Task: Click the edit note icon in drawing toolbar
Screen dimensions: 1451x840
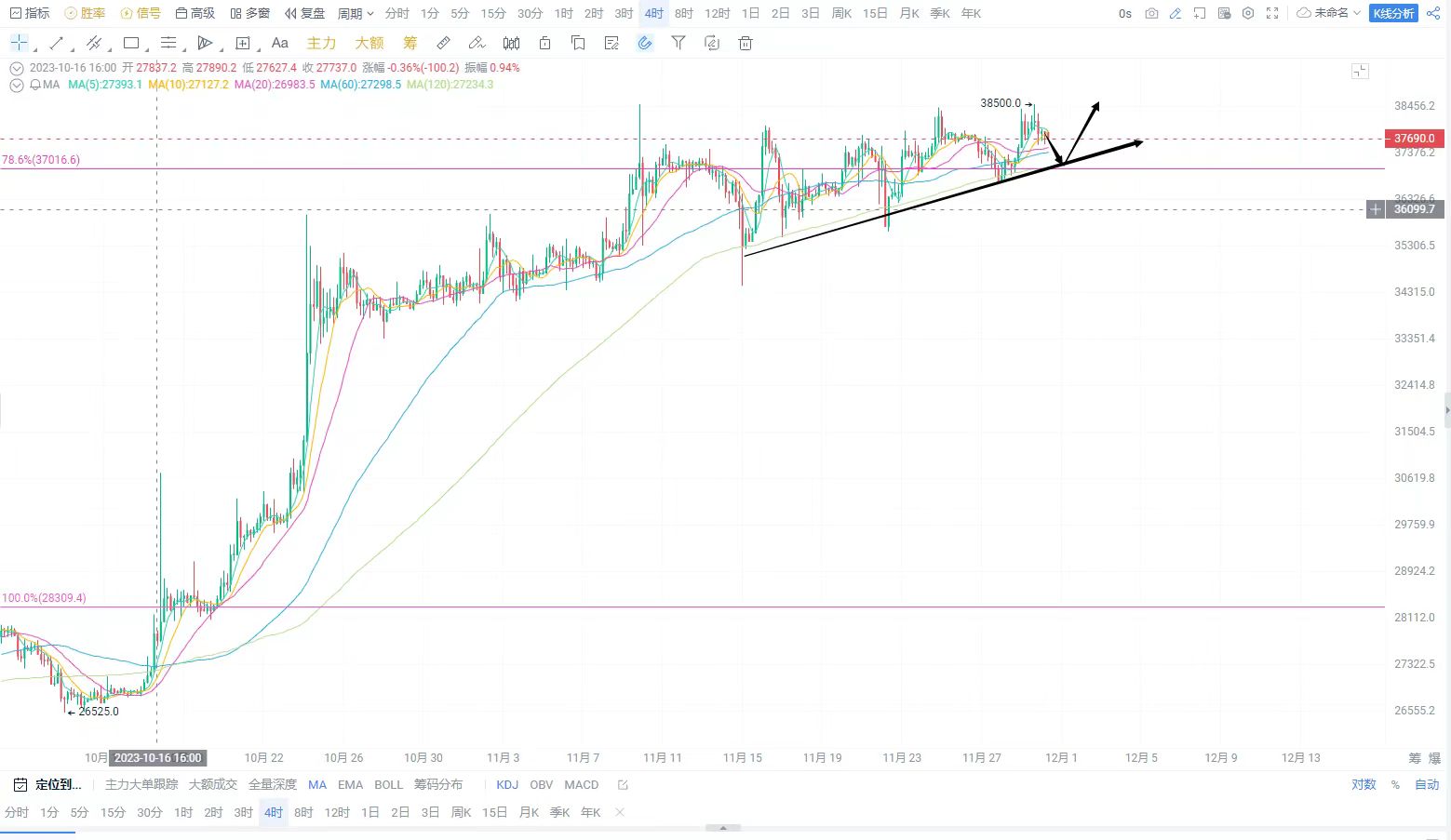Action: 611,43
